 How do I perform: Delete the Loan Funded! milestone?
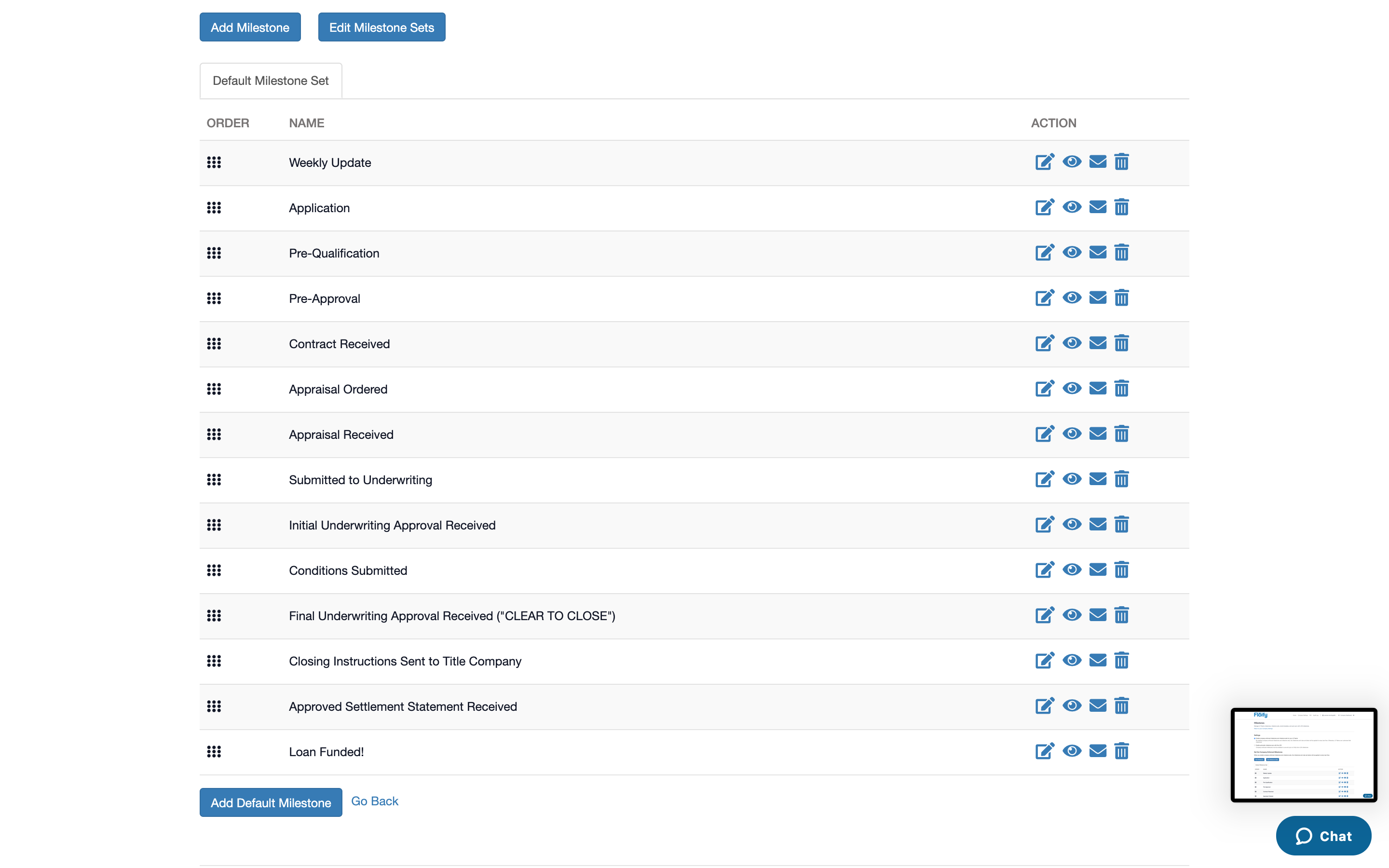pyautogui.click(x=1121, y=751)
